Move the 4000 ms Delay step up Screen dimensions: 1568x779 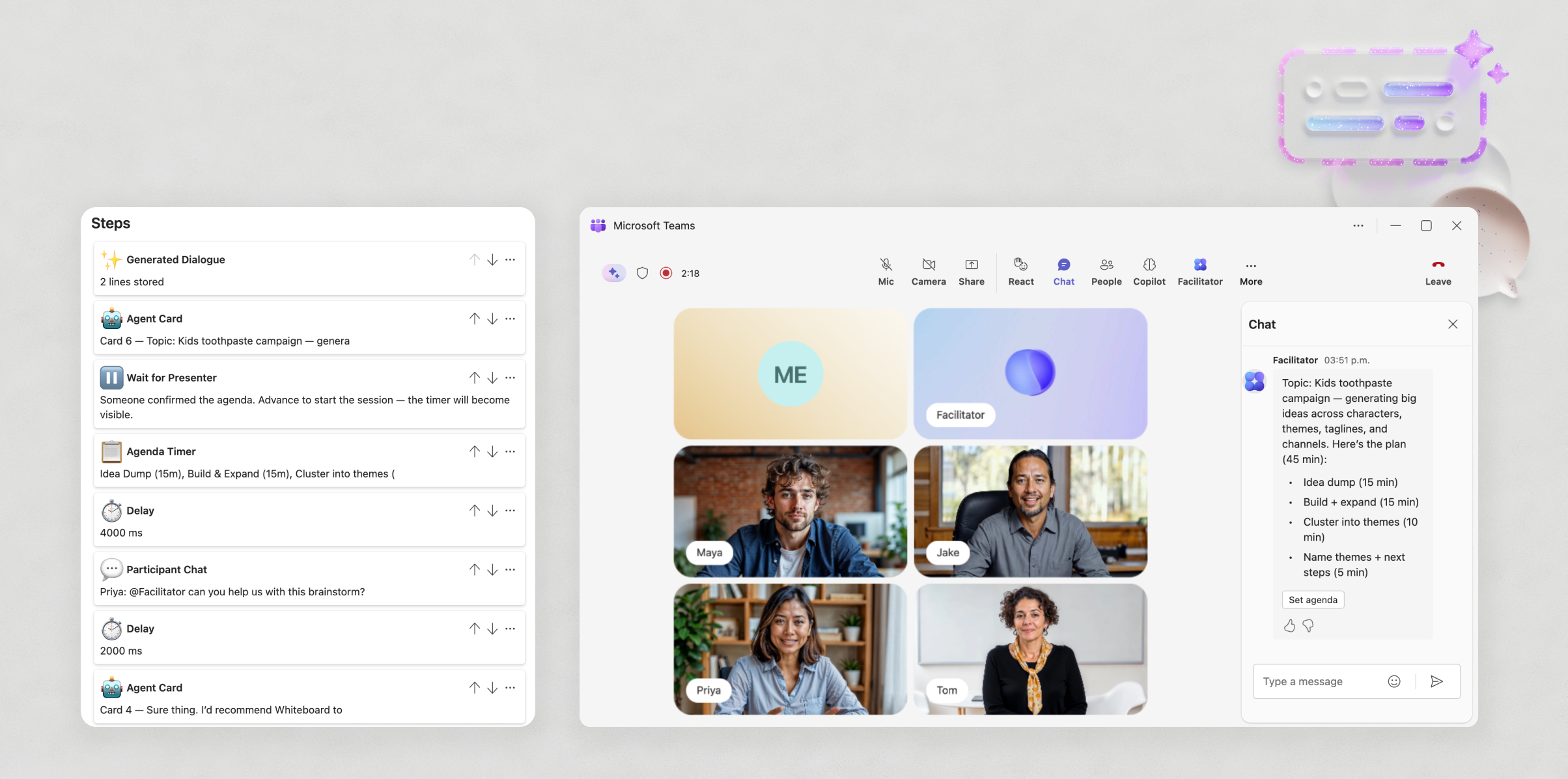pos(474,511)
